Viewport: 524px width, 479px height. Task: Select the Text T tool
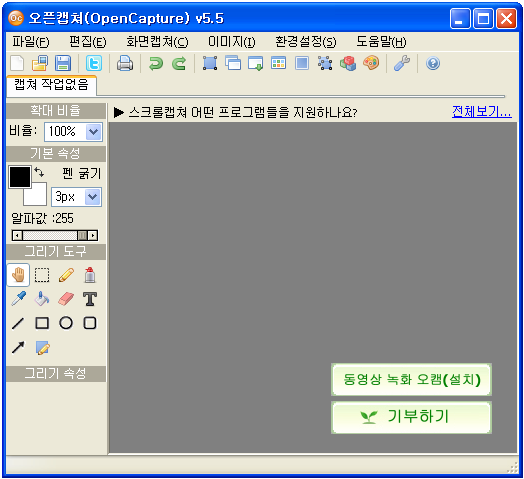pos(90,299)
